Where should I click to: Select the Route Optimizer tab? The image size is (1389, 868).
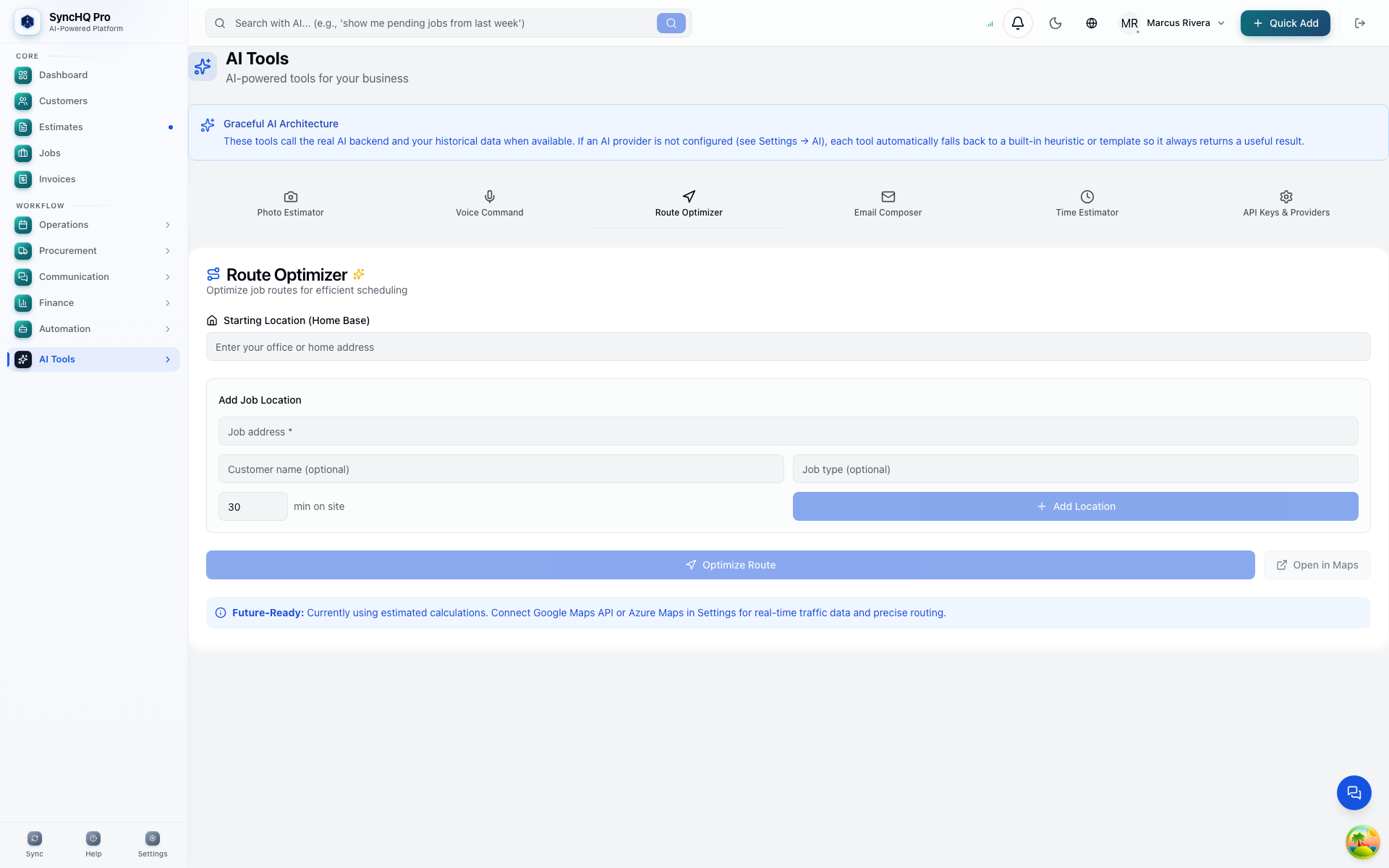(689, 204)
